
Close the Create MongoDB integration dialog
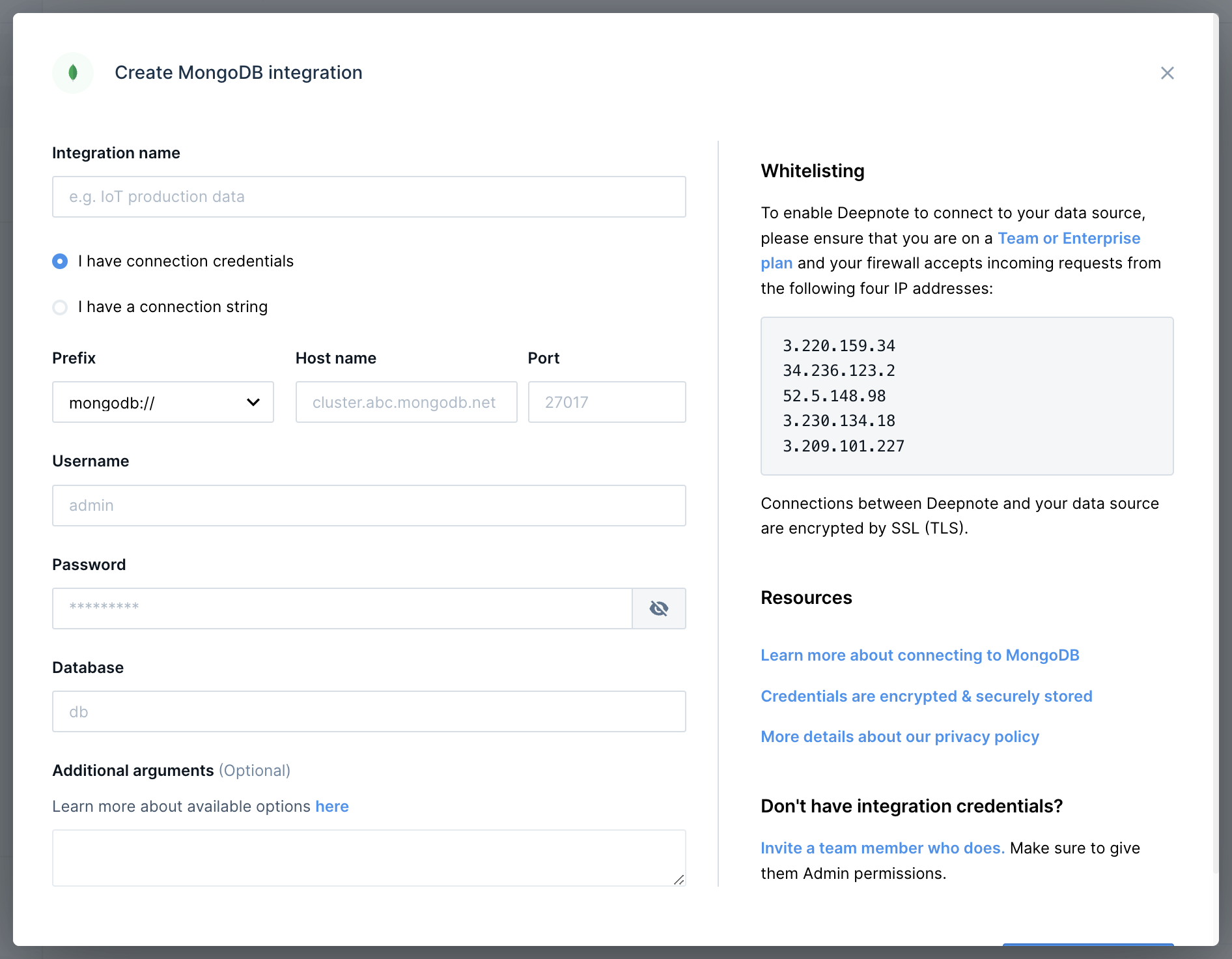pos(1167,73)
